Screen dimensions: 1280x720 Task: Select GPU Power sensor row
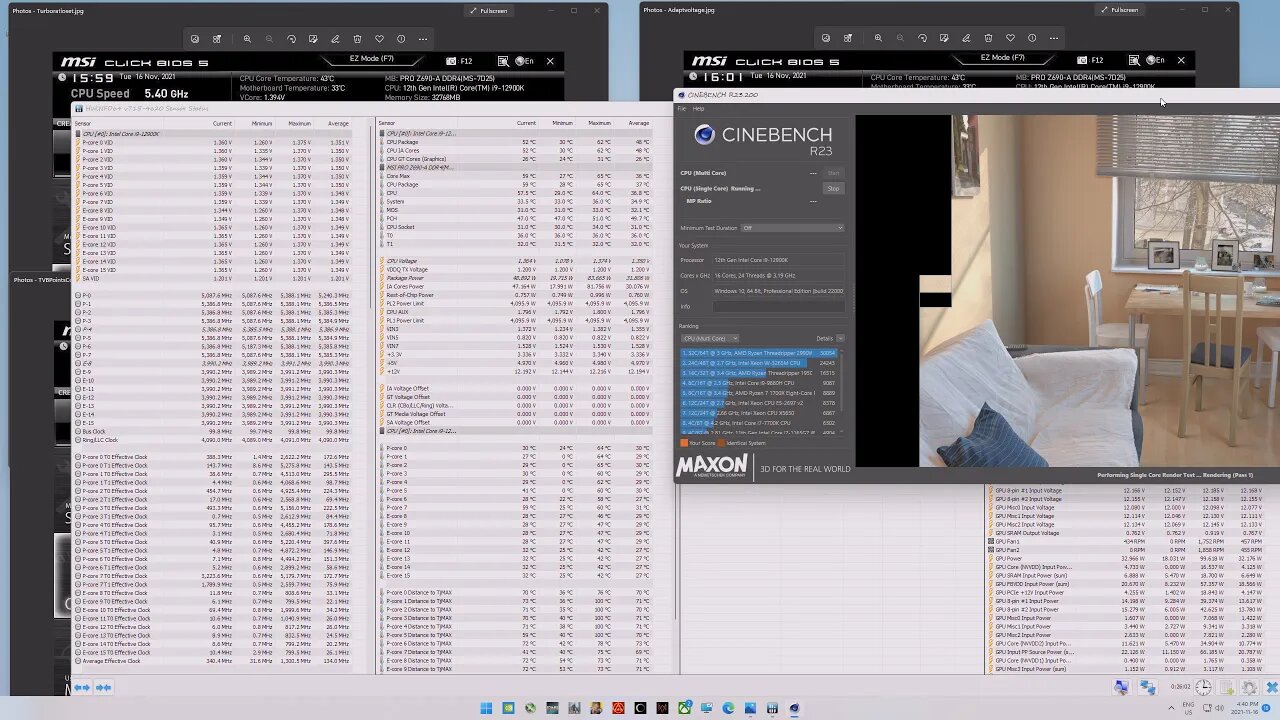pos(1126,558)
